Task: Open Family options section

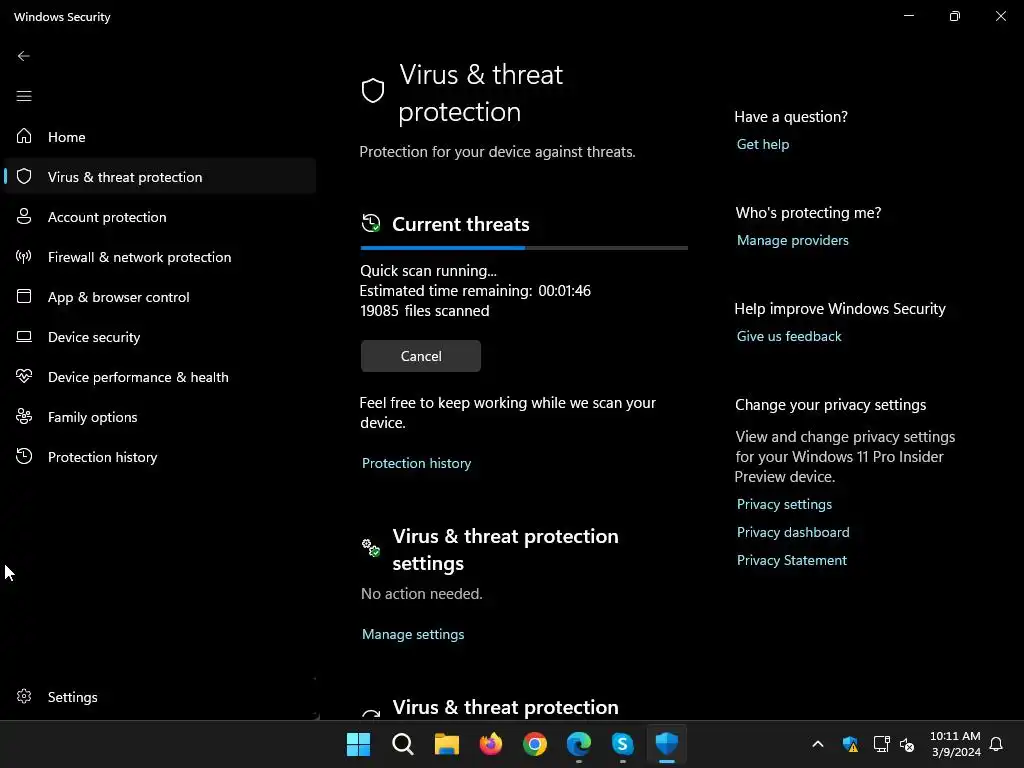Action: 160,417
